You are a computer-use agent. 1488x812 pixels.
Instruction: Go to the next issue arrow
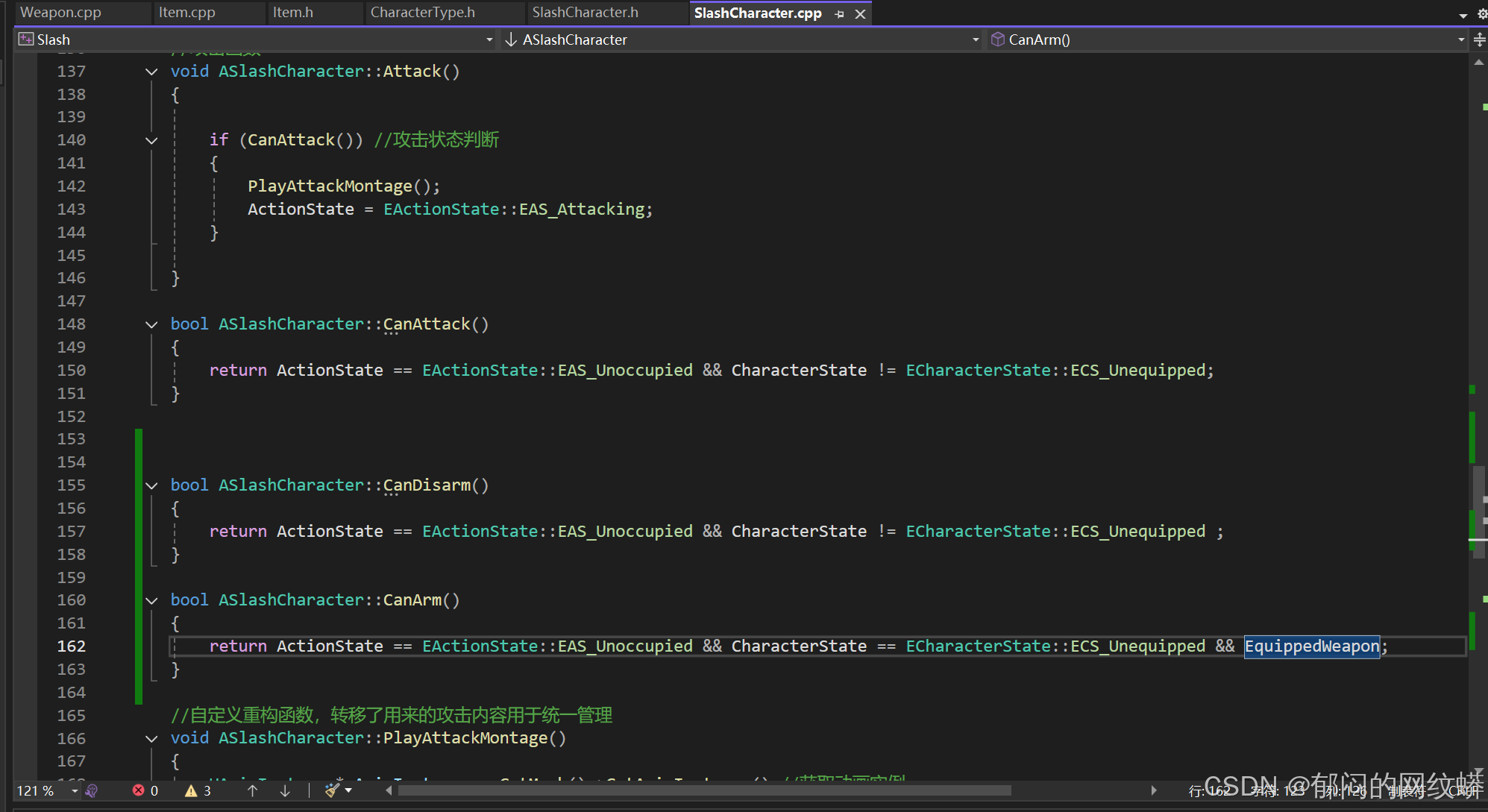pos(285,791)
